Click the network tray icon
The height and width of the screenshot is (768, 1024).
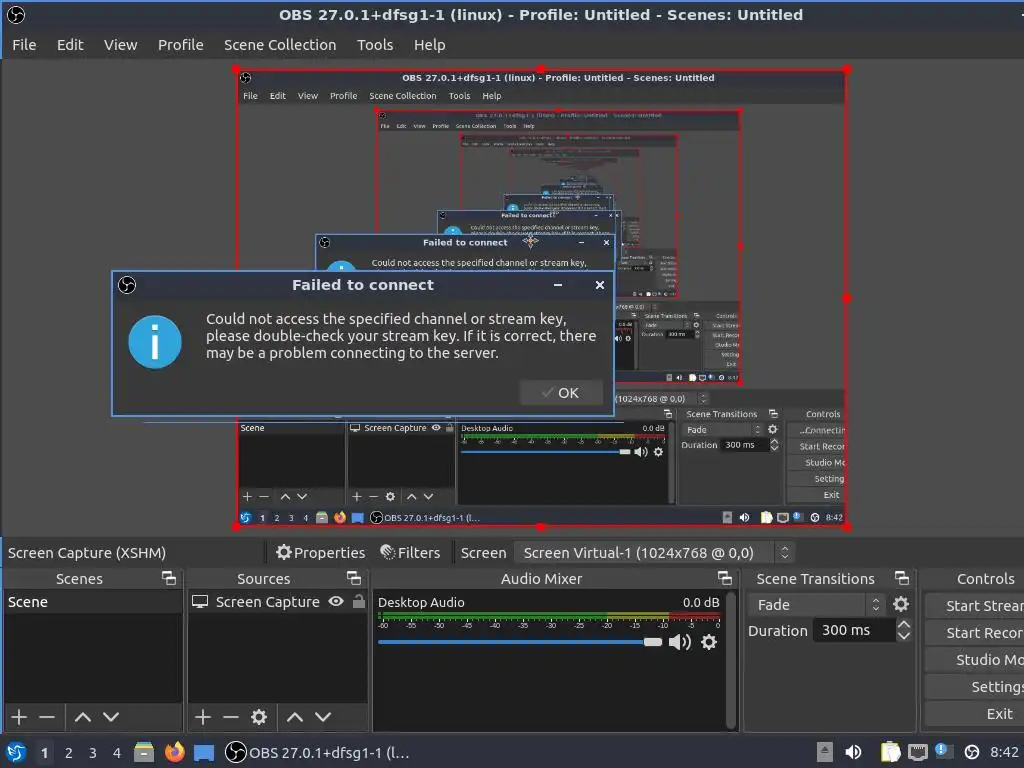(918, 752)
